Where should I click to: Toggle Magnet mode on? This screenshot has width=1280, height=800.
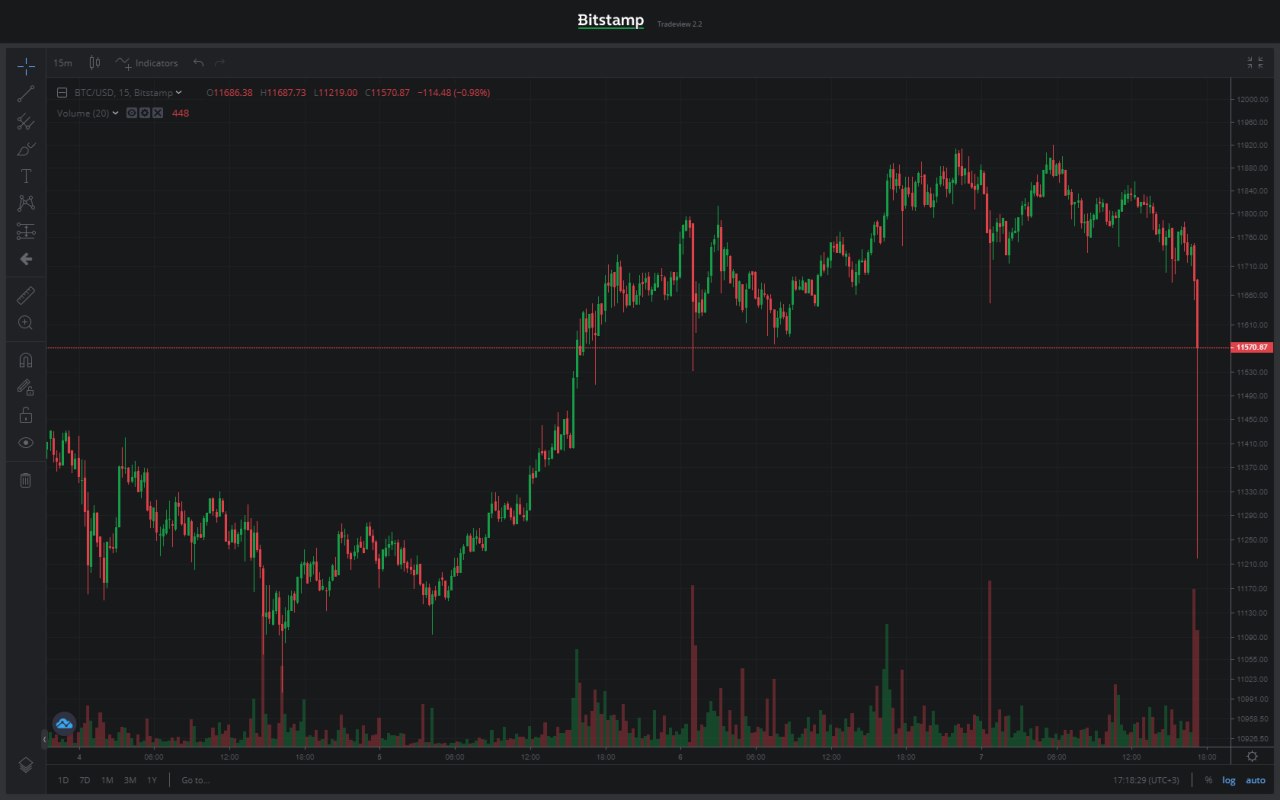[x=26, y=360]
